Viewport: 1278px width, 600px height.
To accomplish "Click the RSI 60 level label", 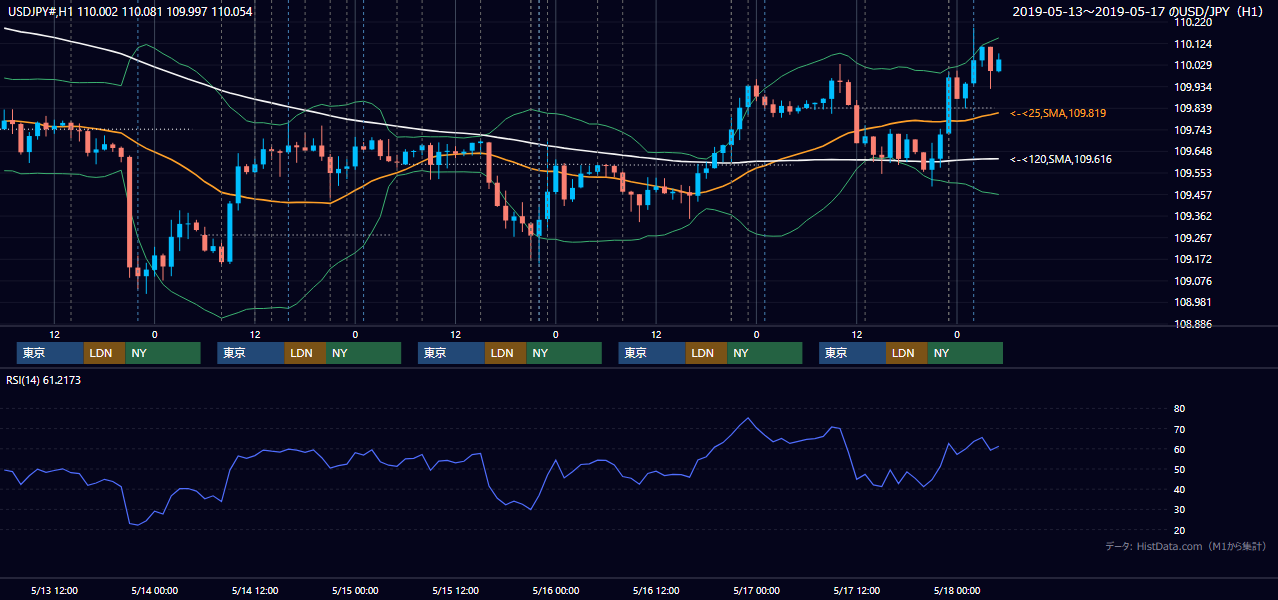I will pos(1179,449).
